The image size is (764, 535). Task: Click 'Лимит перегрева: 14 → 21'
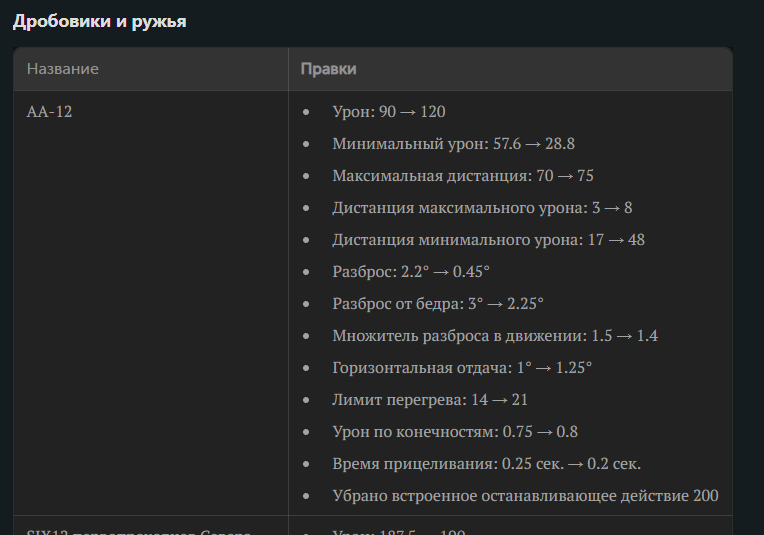click(430, 400)
